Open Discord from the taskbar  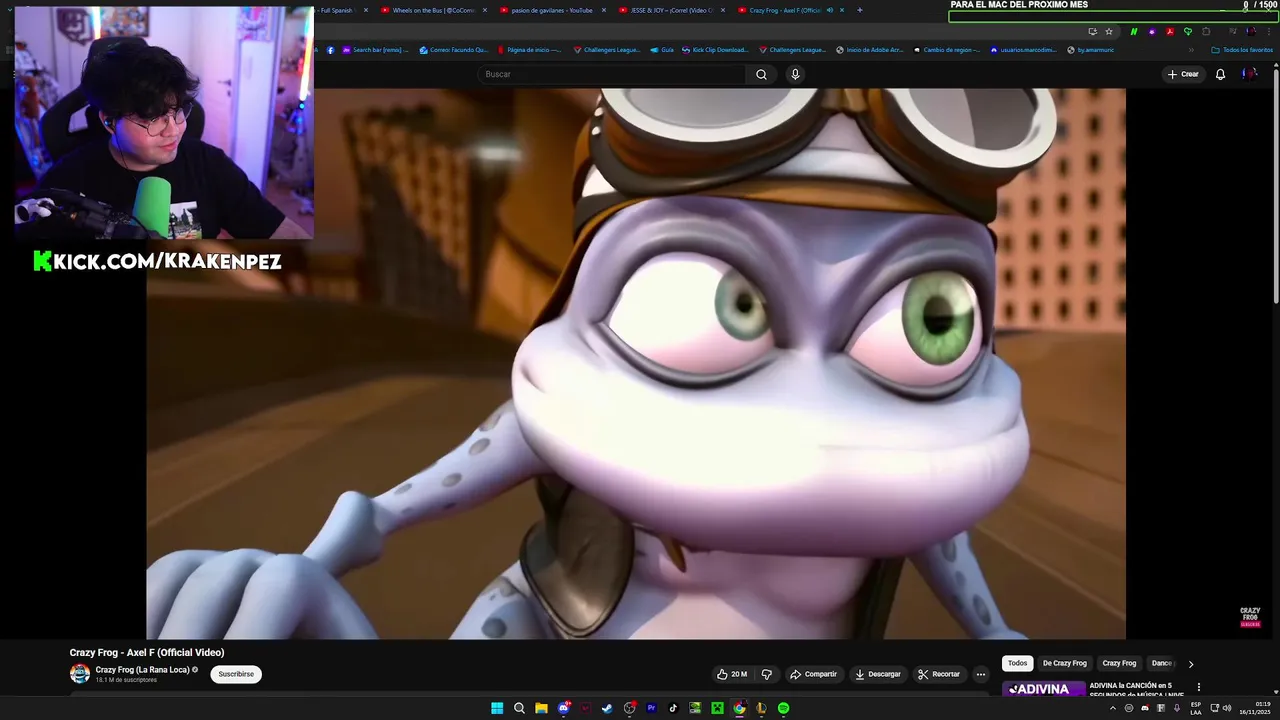[x=564, y=708]
